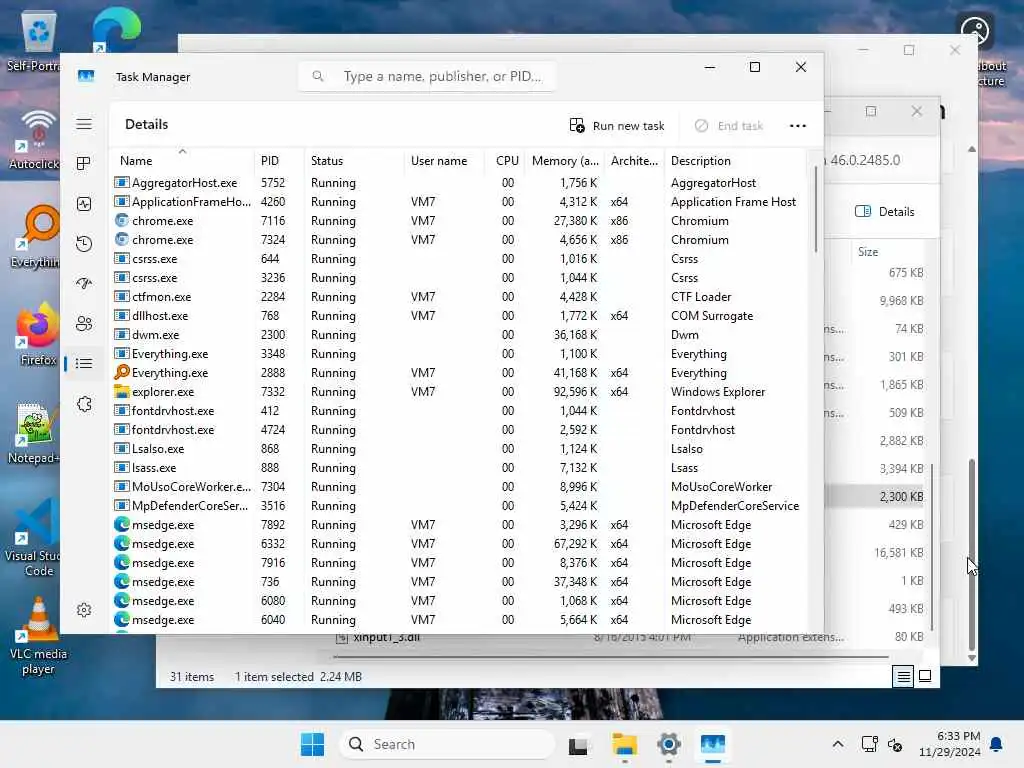The height and width of the screenshot is (768, 1024).
Task: Select the ApplicationFrameHost process row
Action: (460, 202)
